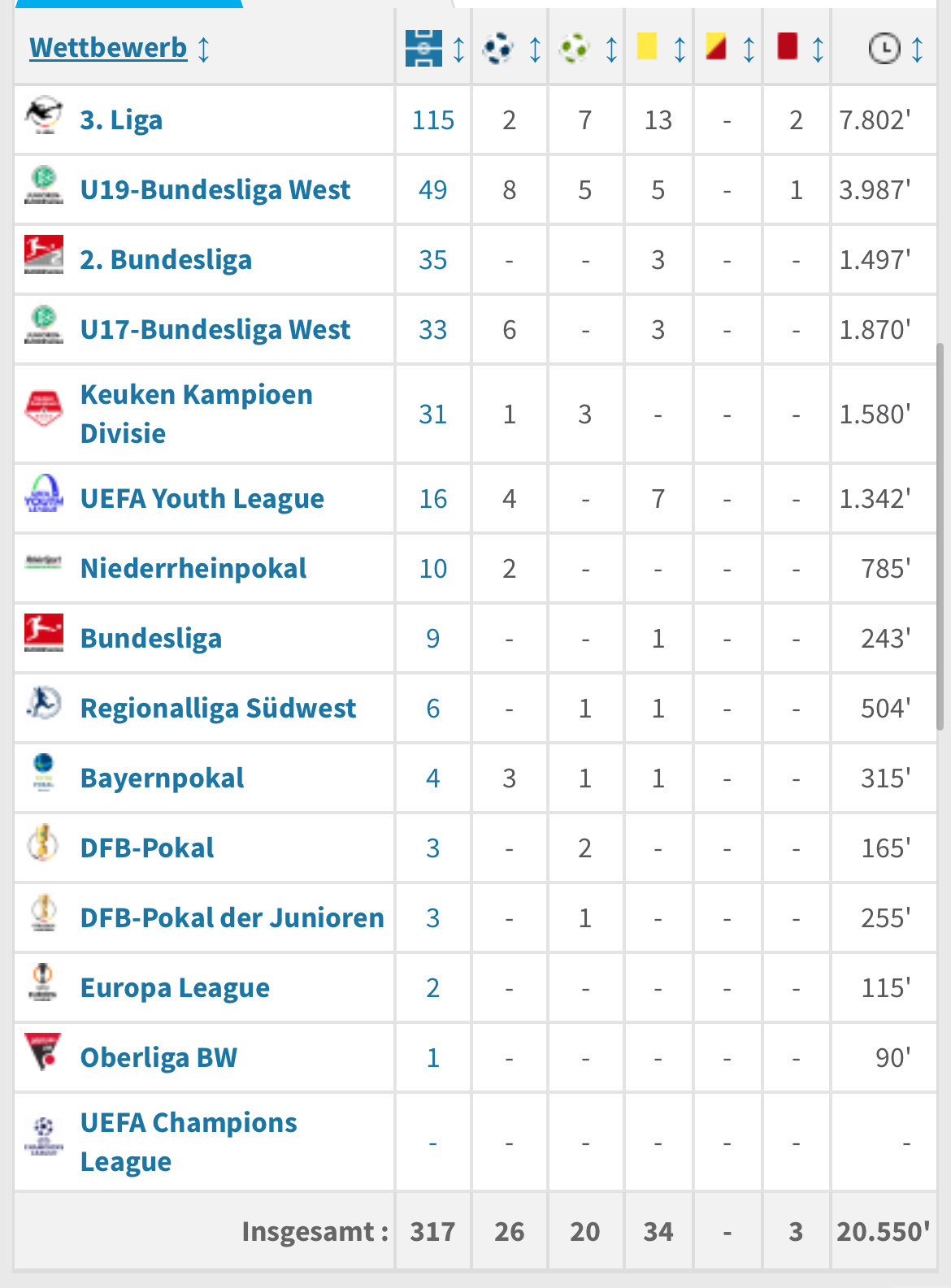Open the U19-Bundesliga West link

(215, 190)
